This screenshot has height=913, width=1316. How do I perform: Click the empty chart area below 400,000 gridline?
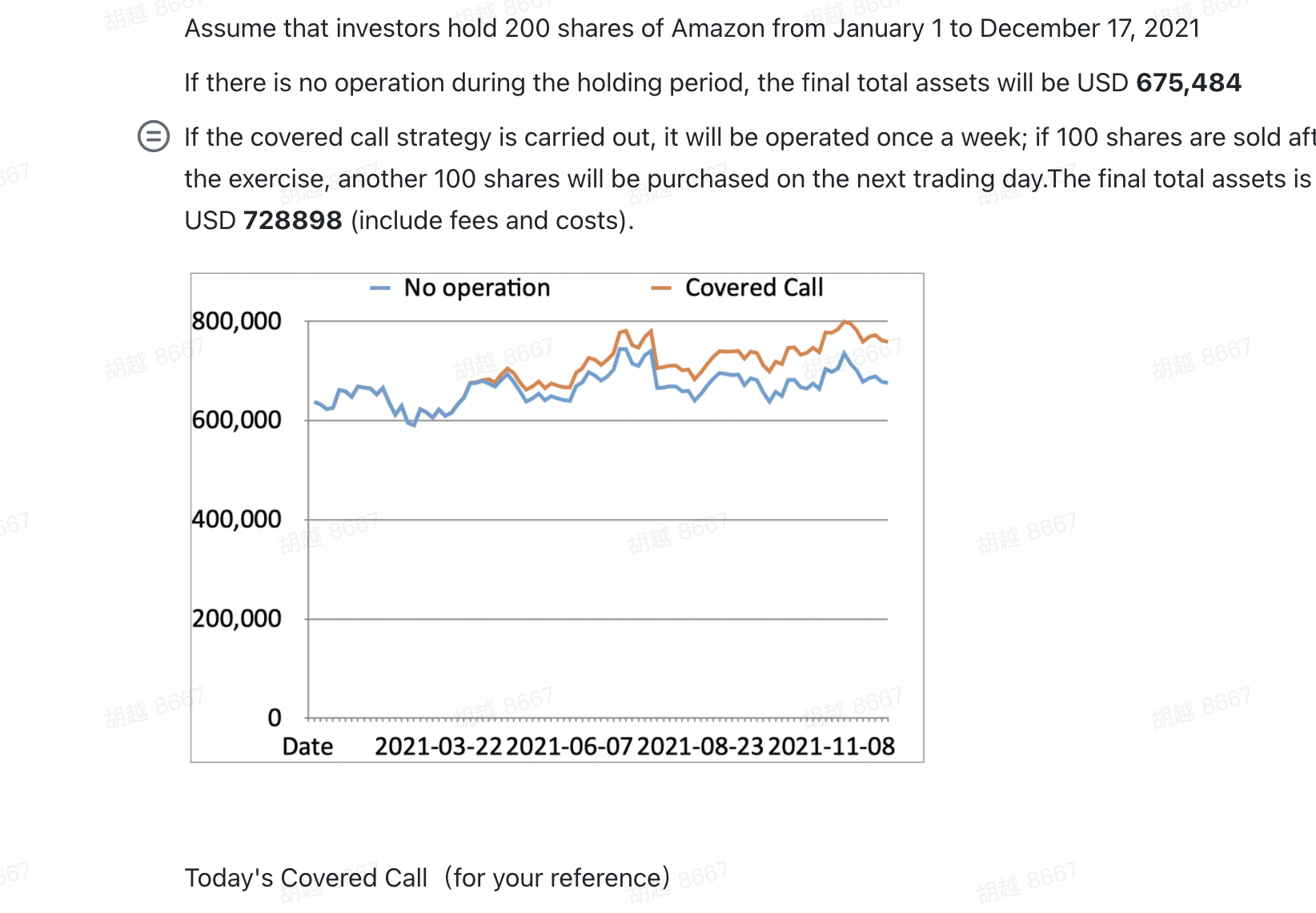[597, 569]
